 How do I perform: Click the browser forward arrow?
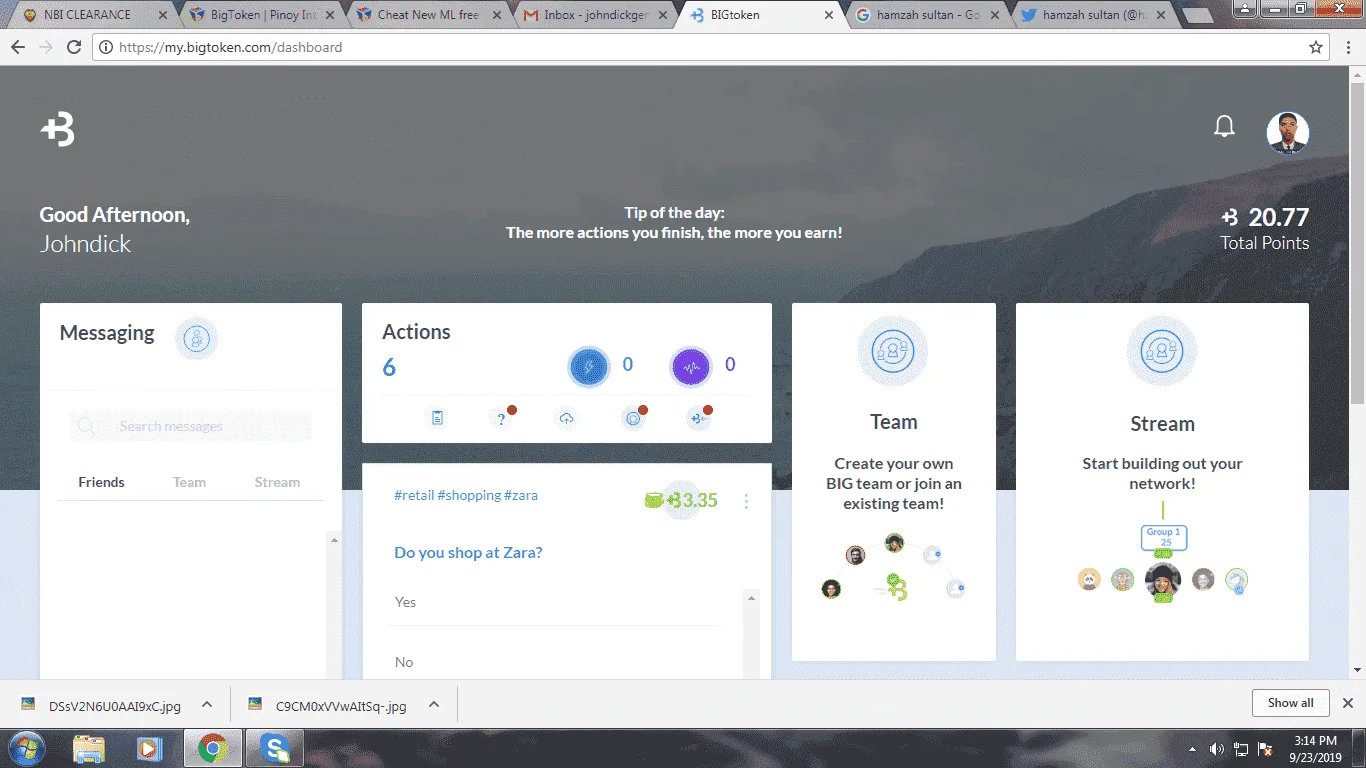click(45, 47)
